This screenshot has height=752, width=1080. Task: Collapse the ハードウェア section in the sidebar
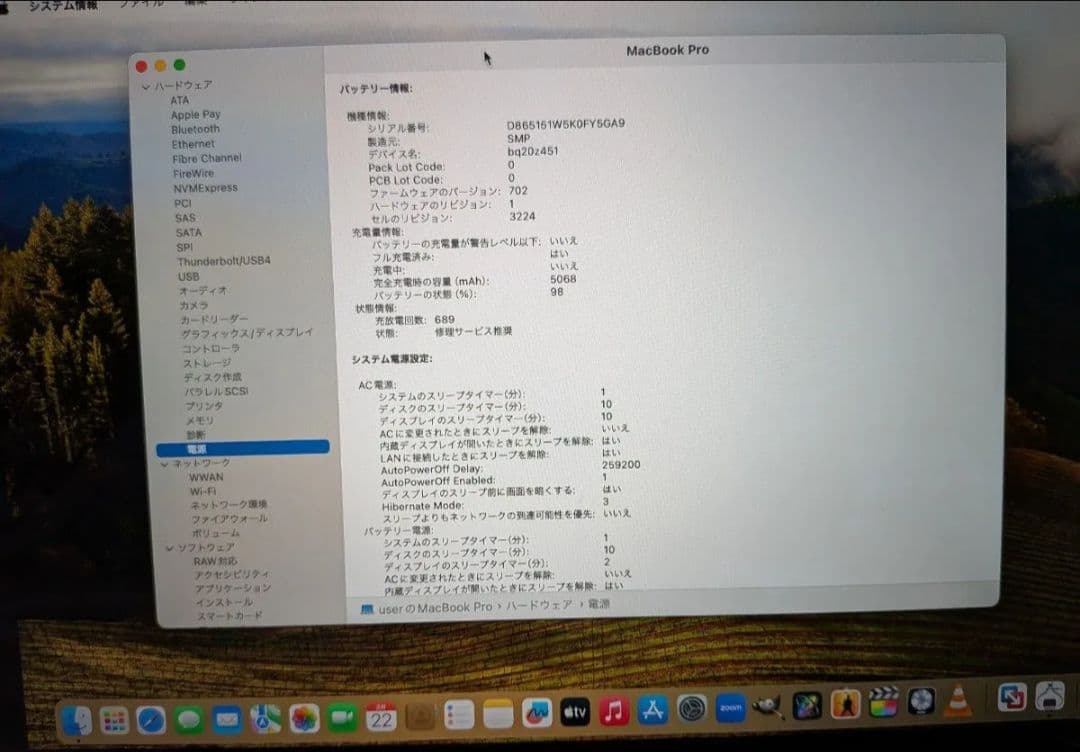coord(148,86)
